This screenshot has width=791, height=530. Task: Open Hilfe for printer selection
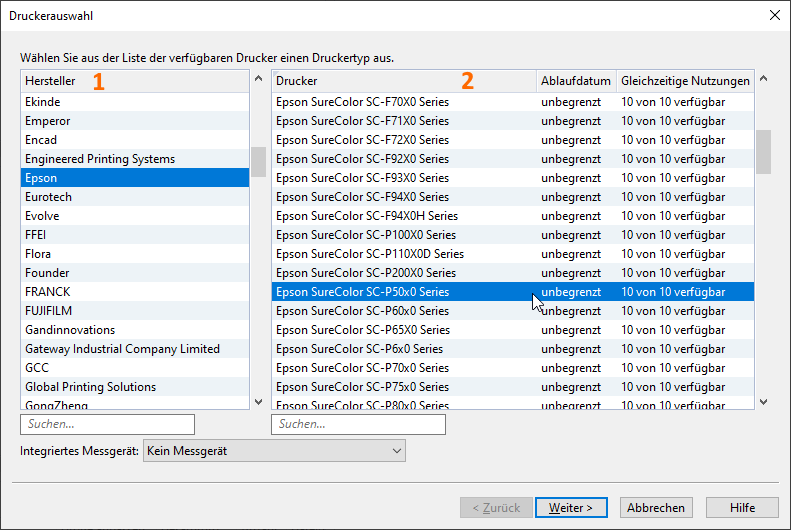pos(742,508)
